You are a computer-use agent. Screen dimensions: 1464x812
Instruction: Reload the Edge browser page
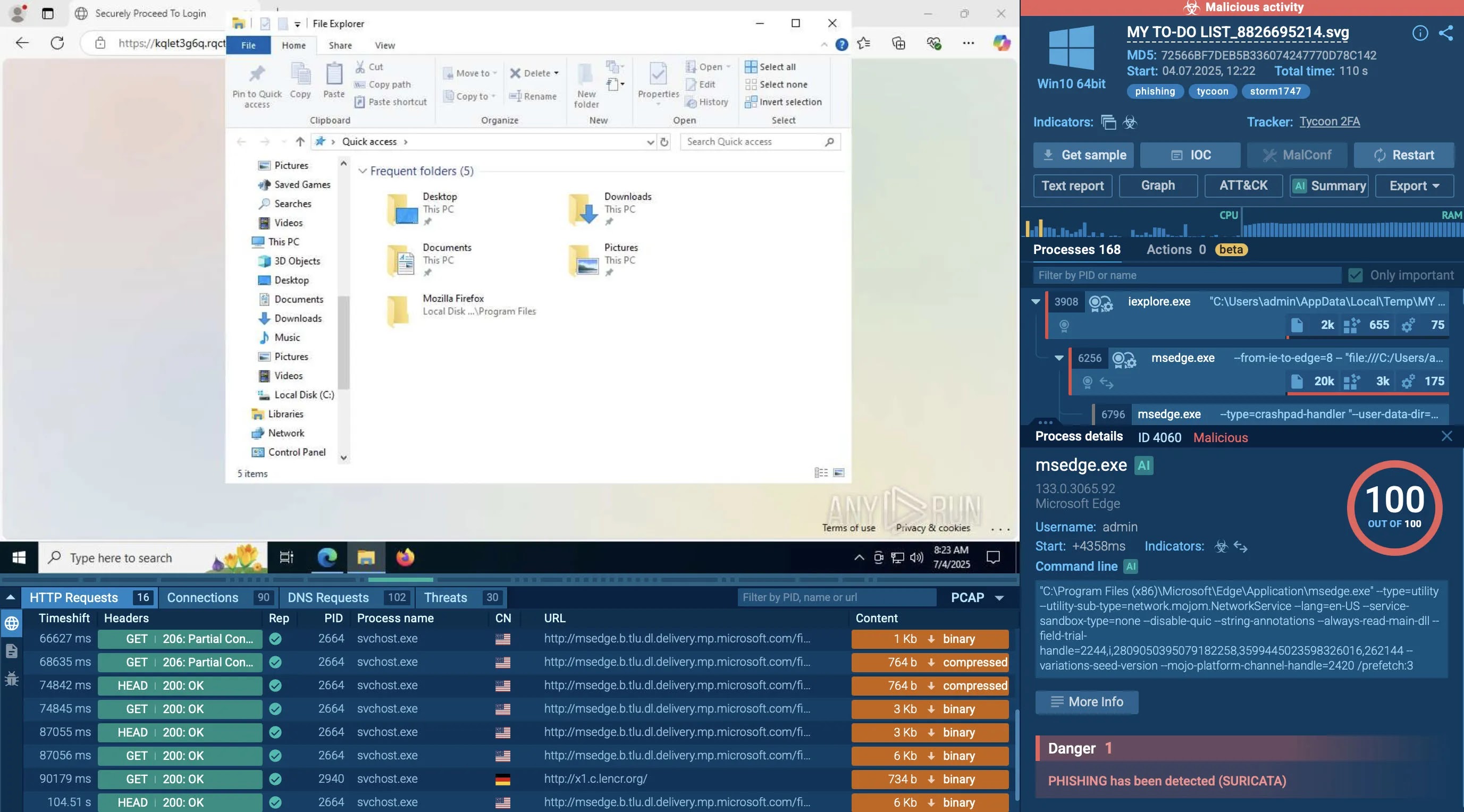click(57, 43)
